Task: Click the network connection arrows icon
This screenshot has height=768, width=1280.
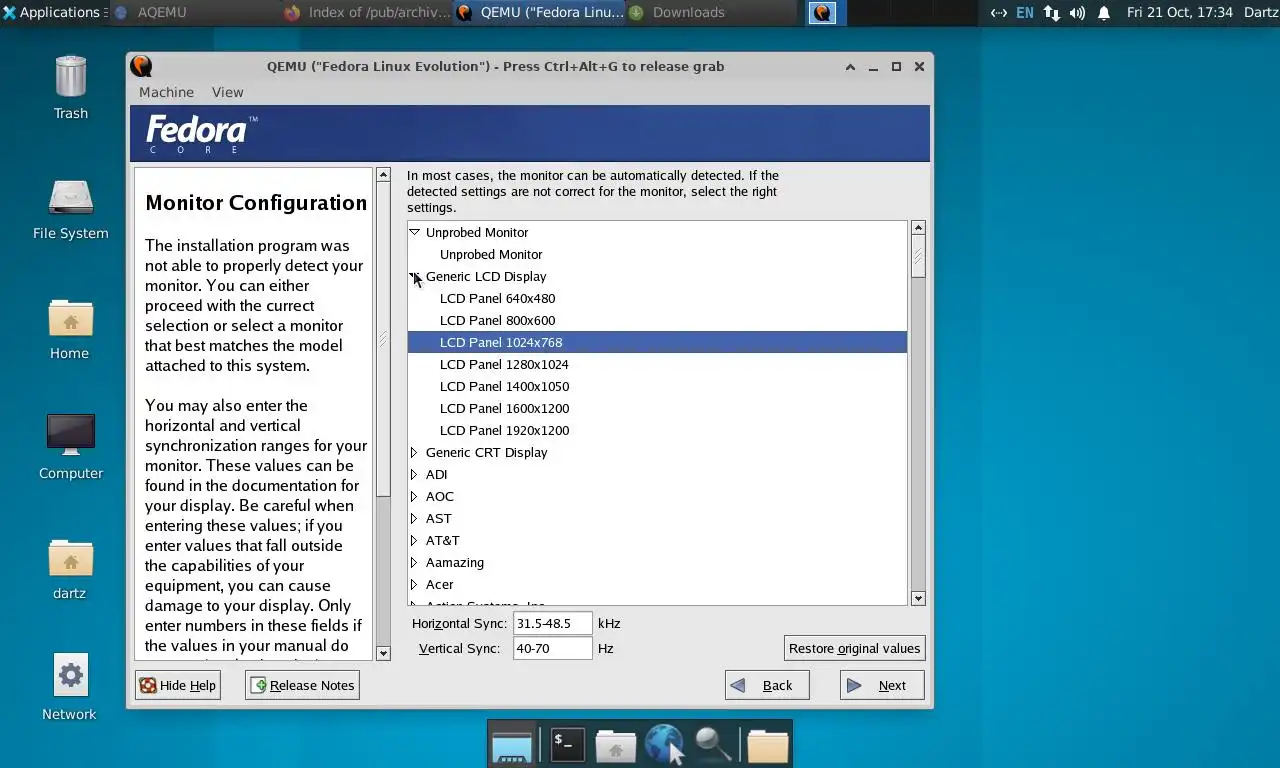Action: pyautogui.click(x=1051, y=13)
